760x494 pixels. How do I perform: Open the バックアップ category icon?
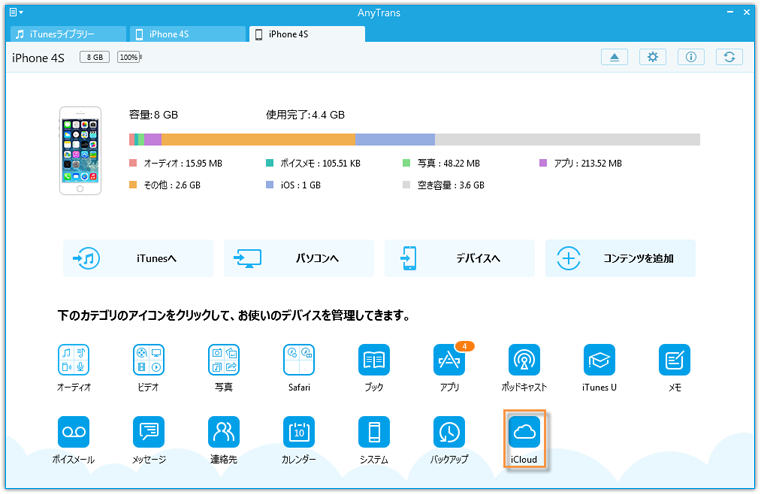[x=449, y=431]
